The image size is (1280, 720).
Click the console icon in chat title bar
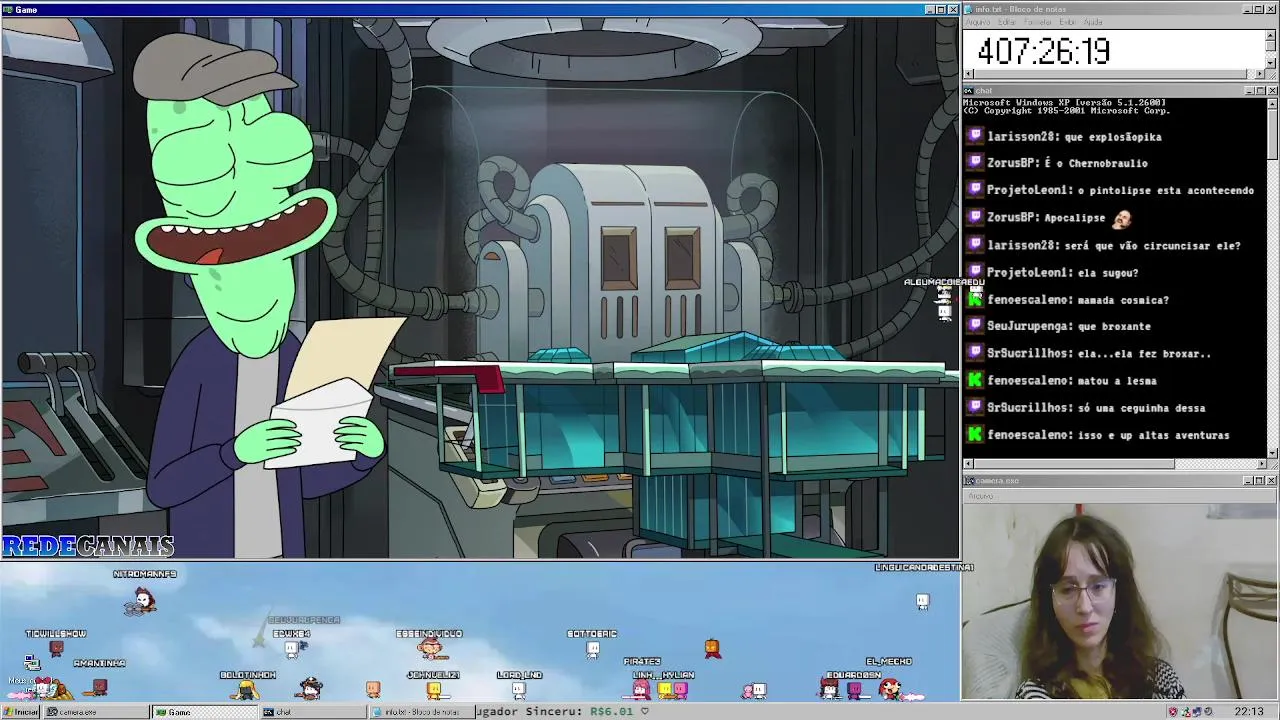coord(967,91)
